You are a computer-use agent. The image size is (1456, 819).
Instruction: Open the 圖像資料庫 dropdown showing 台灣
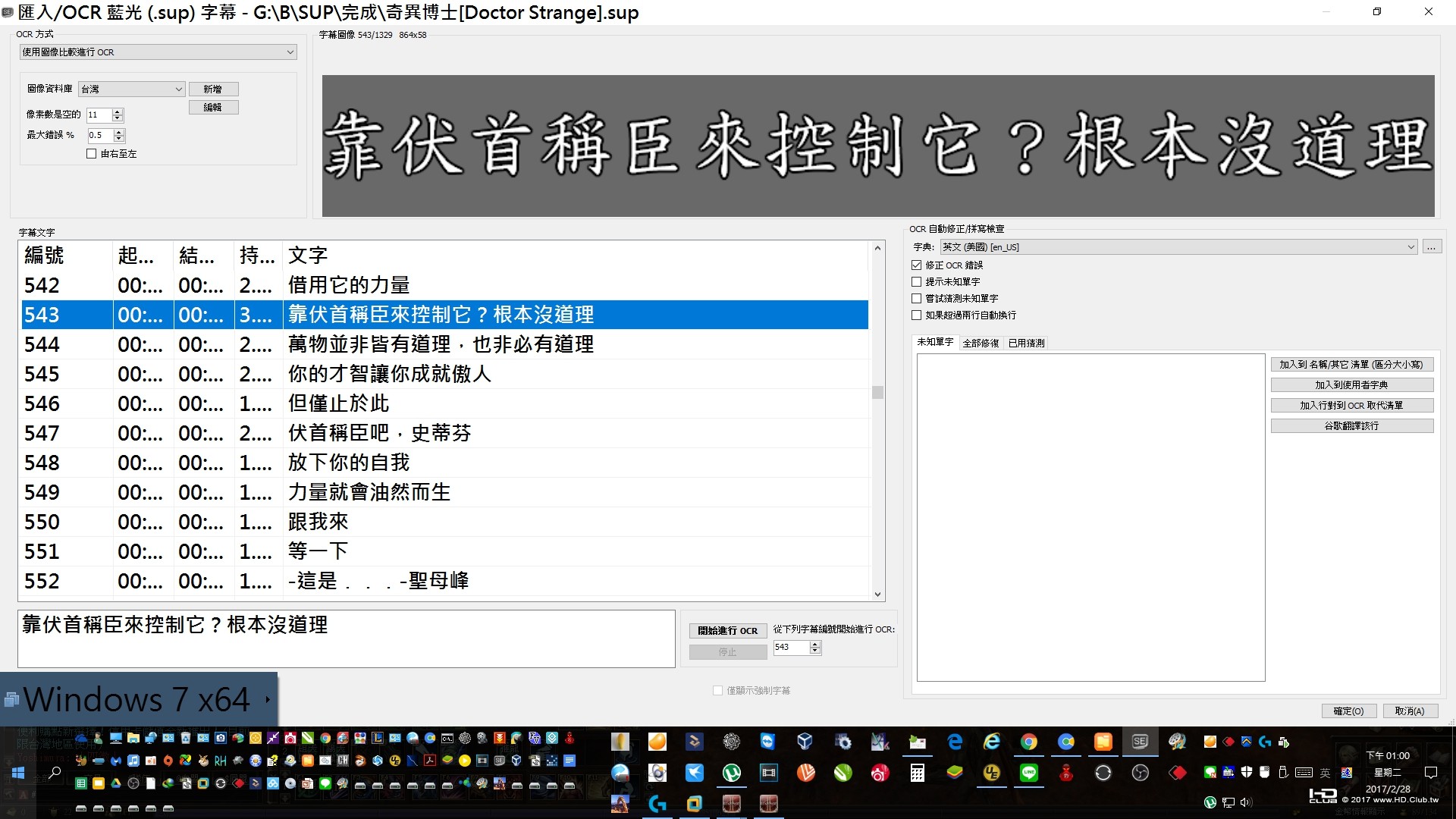(x=178, y=89)
